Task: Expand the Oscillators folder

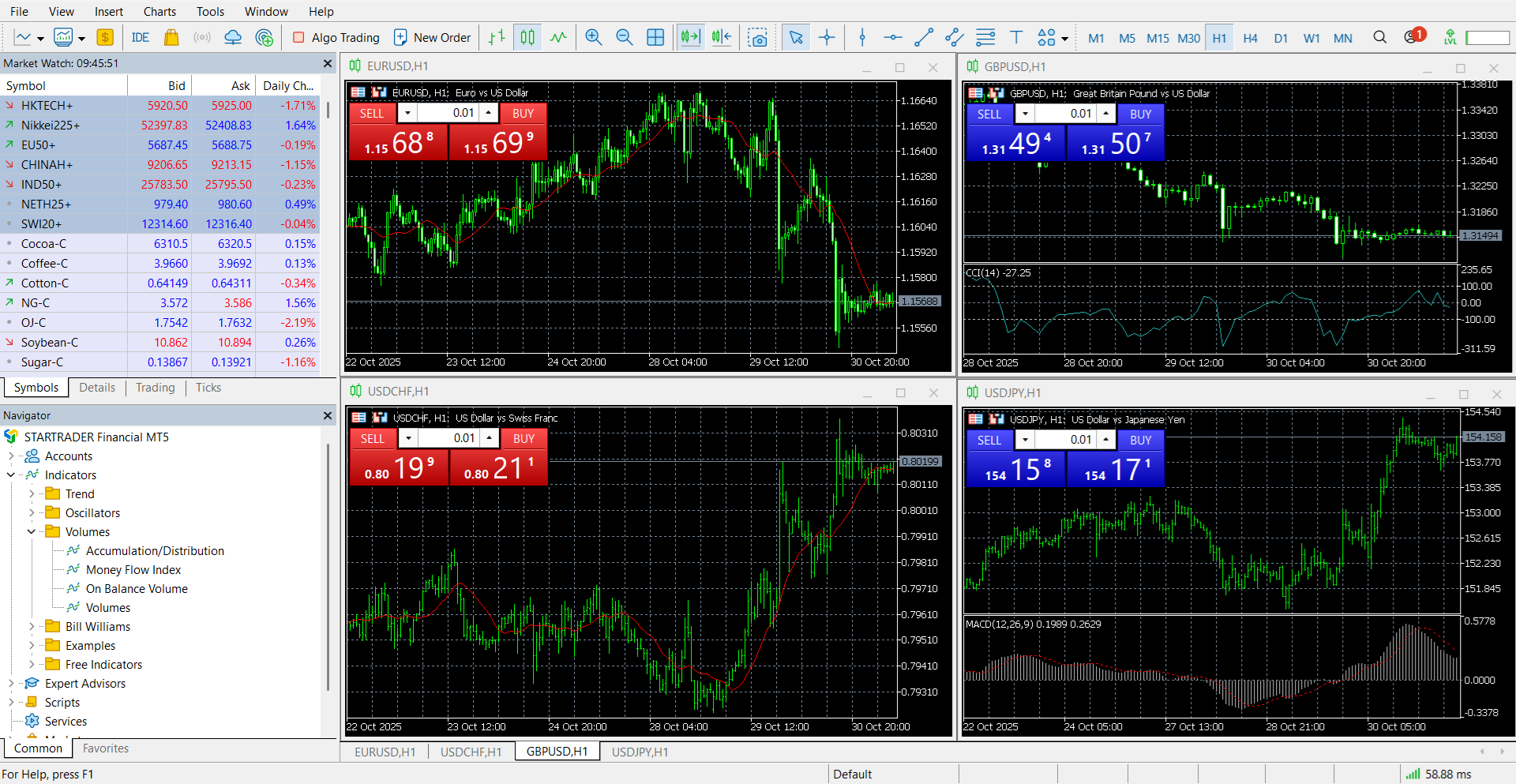Action: (32, 512)
